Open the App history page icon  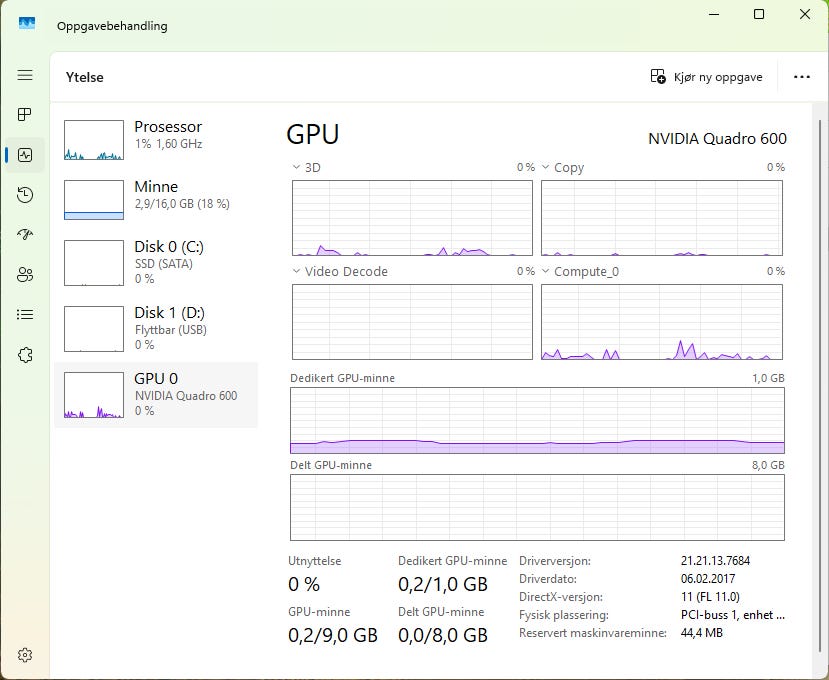25,195
